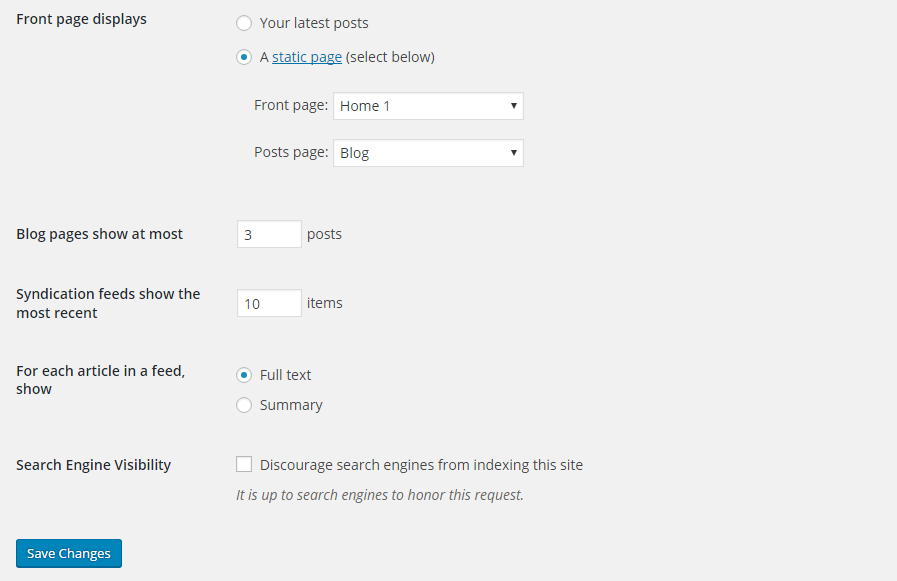Open the Front page dropdown showing Home 1

coord(428,106)
